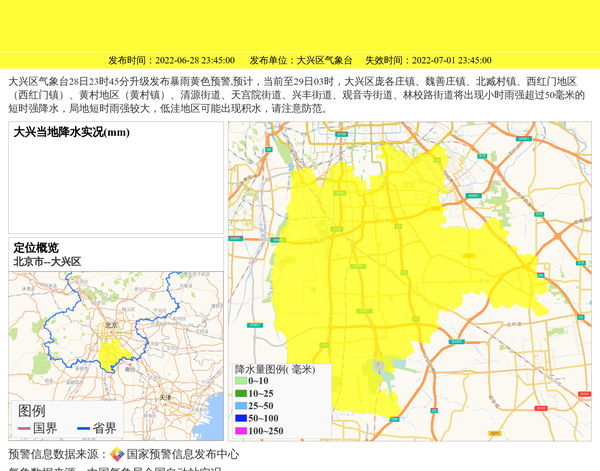
Task: Click the 大兴当地降水实况(mm) panel title
Action: coord(71,132)
